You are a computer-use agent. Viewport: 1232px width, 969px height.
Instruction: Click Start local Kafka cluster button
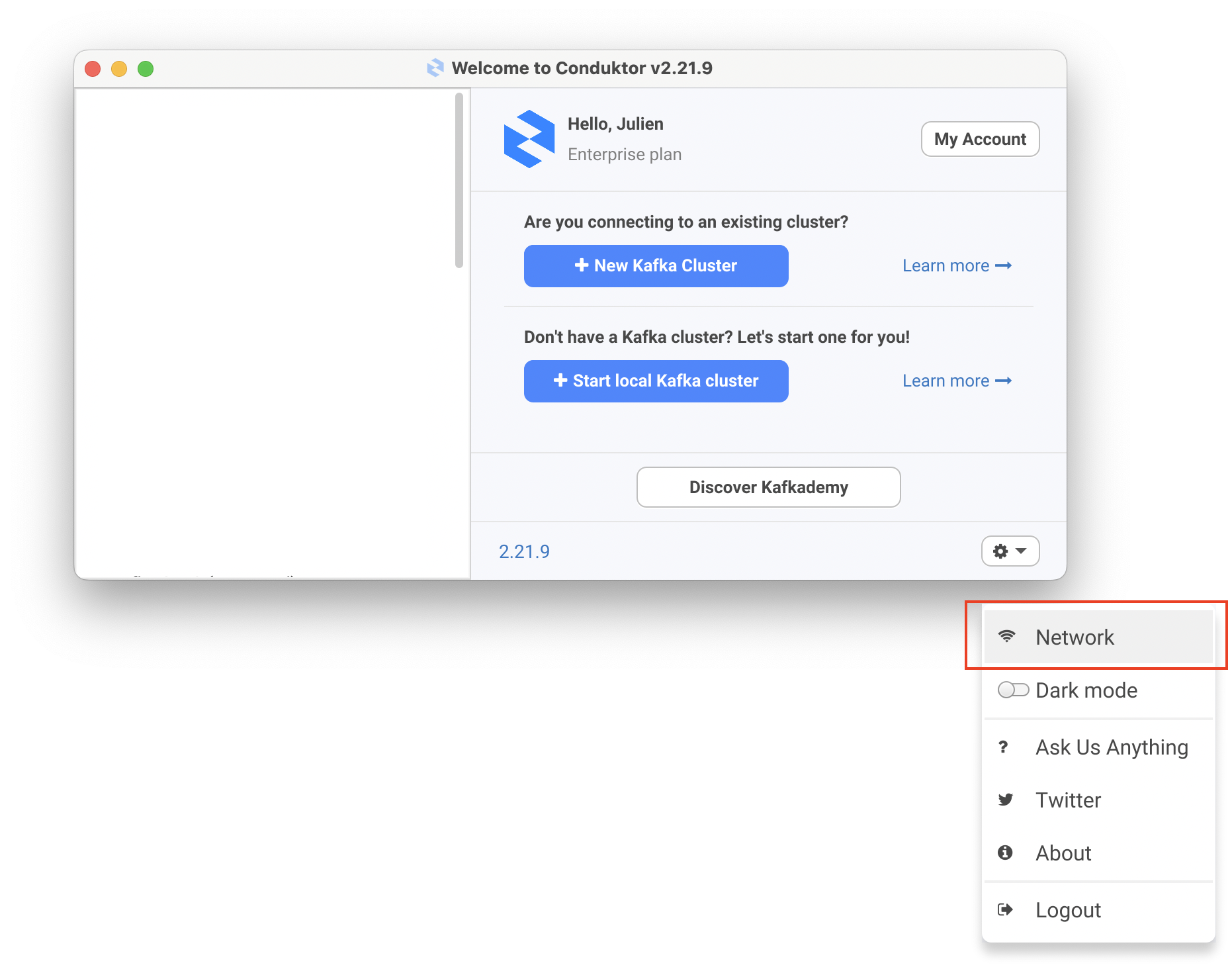coord(656,381)
